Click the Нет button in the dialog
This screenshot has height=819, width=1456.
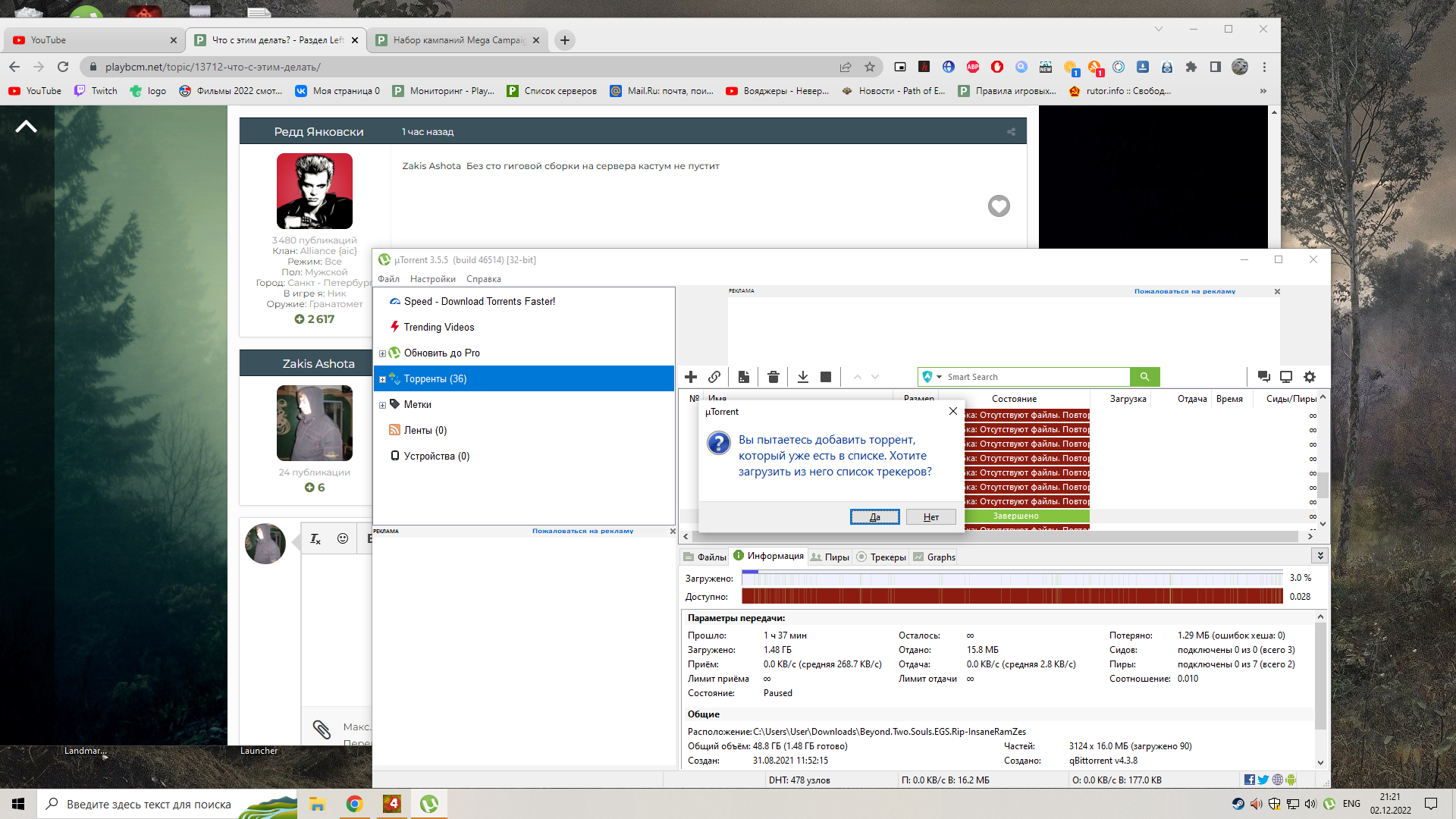[931, 517]
